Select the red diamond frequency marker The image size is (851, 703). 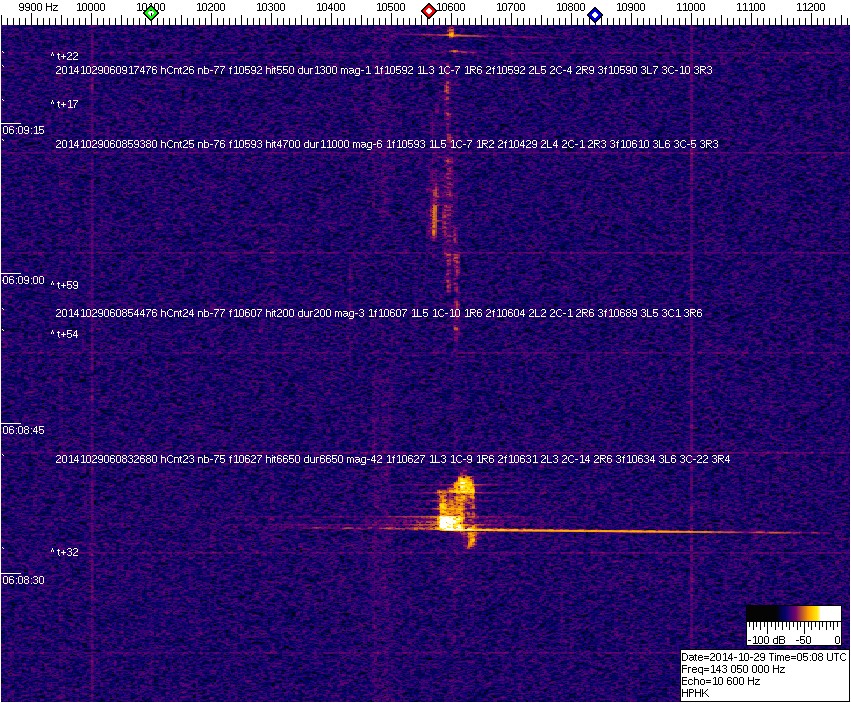(429, 11)
